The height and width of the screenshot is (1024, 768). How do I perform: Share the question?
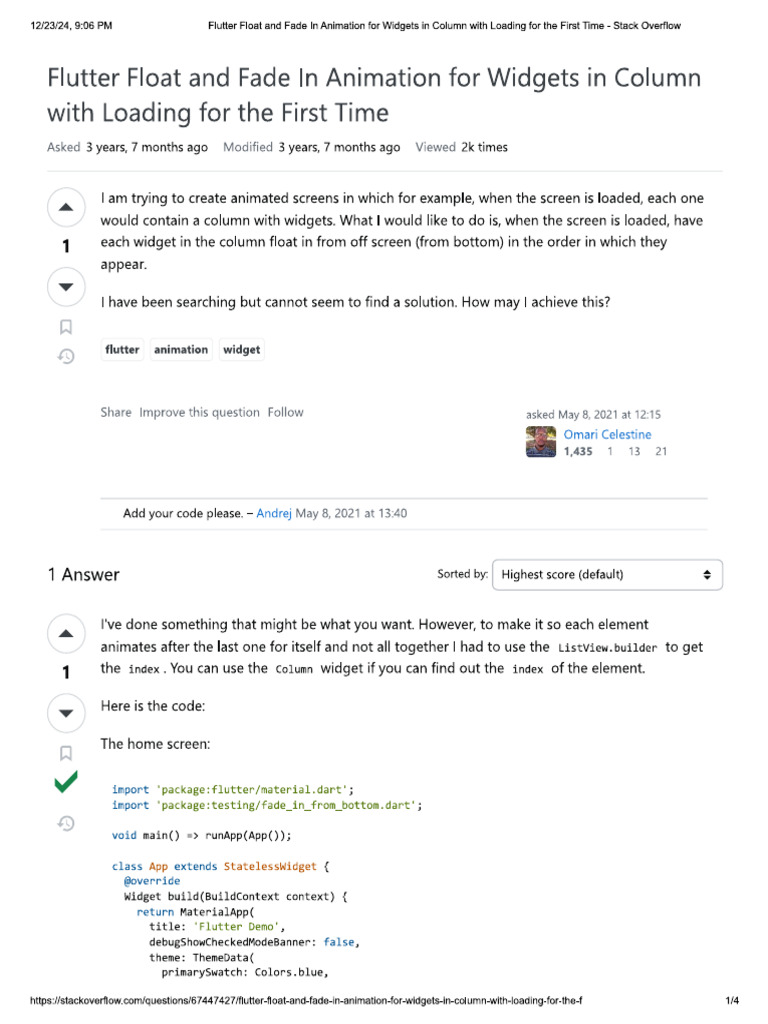coord(116,412)
